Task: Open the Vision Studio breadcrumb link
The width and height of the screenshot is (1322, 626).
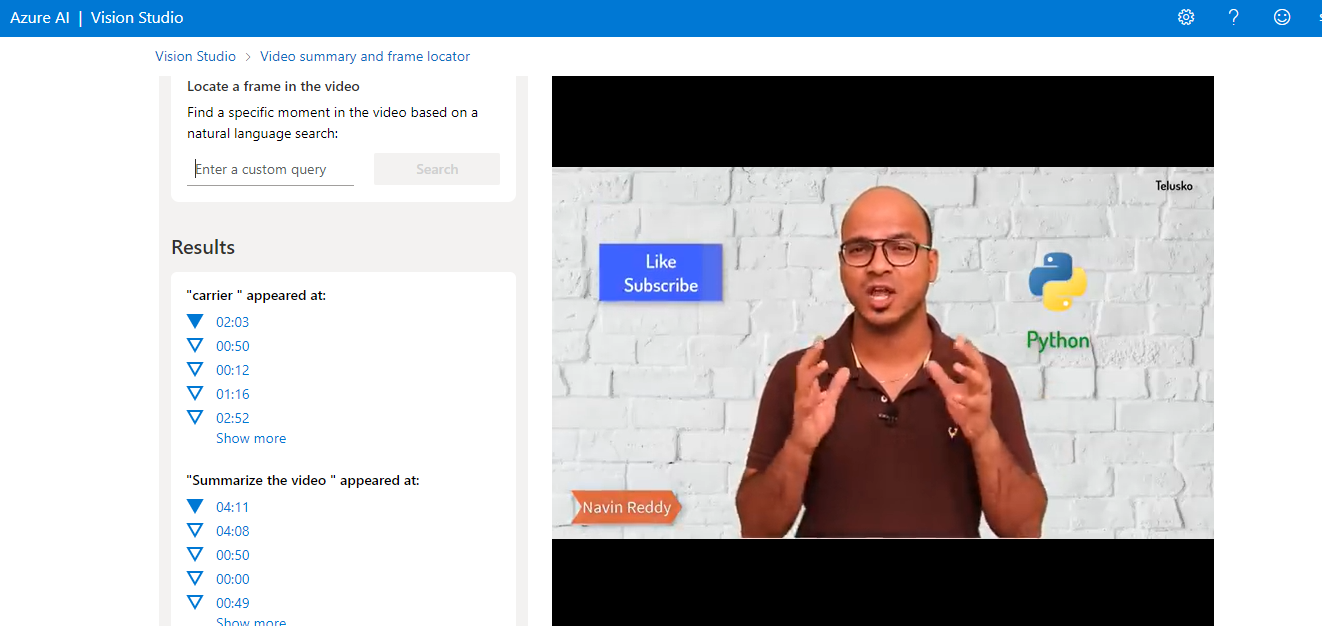Action: [195, 56]
